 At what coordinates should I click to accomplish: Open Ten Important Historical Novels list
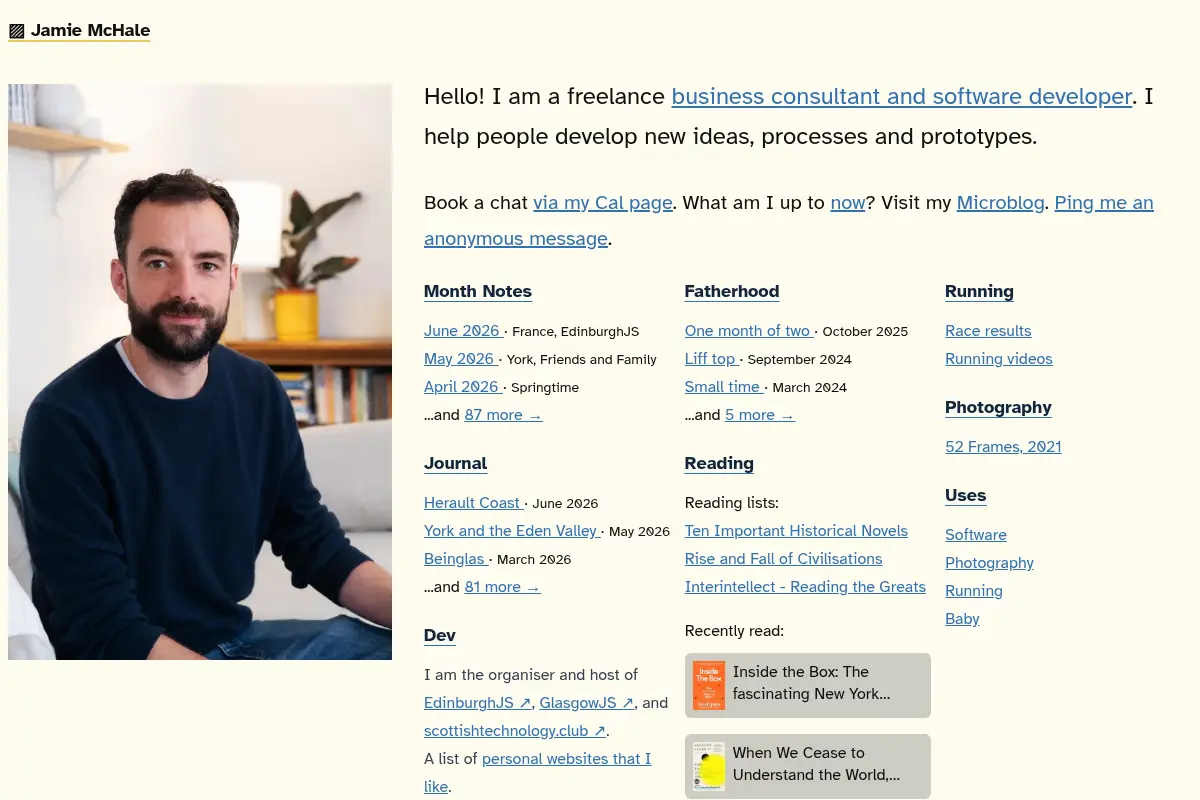tap(796, 531)
